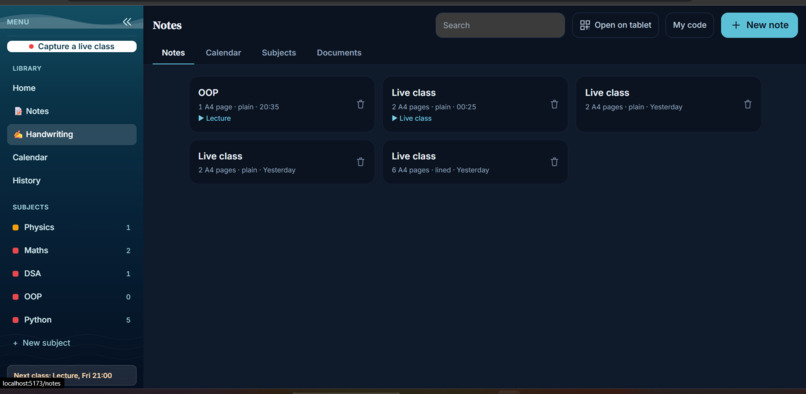Delete the Live class note marked 00:25
Viewport: 806px width, 394px height.
coord(554,104)
